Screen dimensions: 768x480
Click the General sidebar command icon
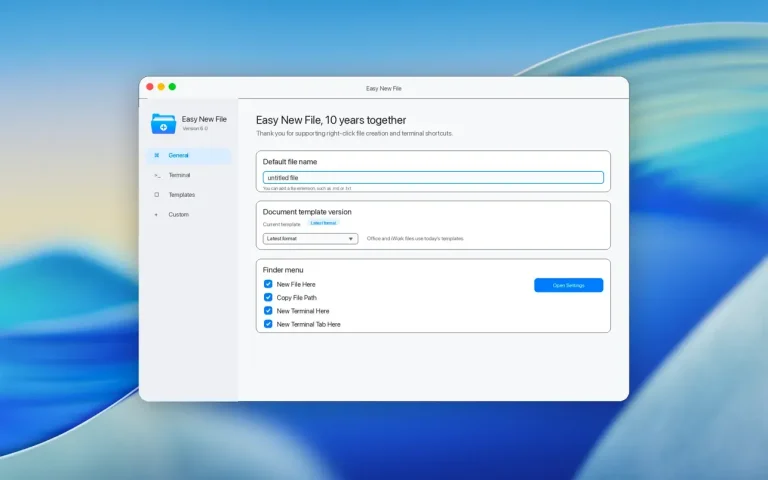pyautogui.click(x=157, y=155)
